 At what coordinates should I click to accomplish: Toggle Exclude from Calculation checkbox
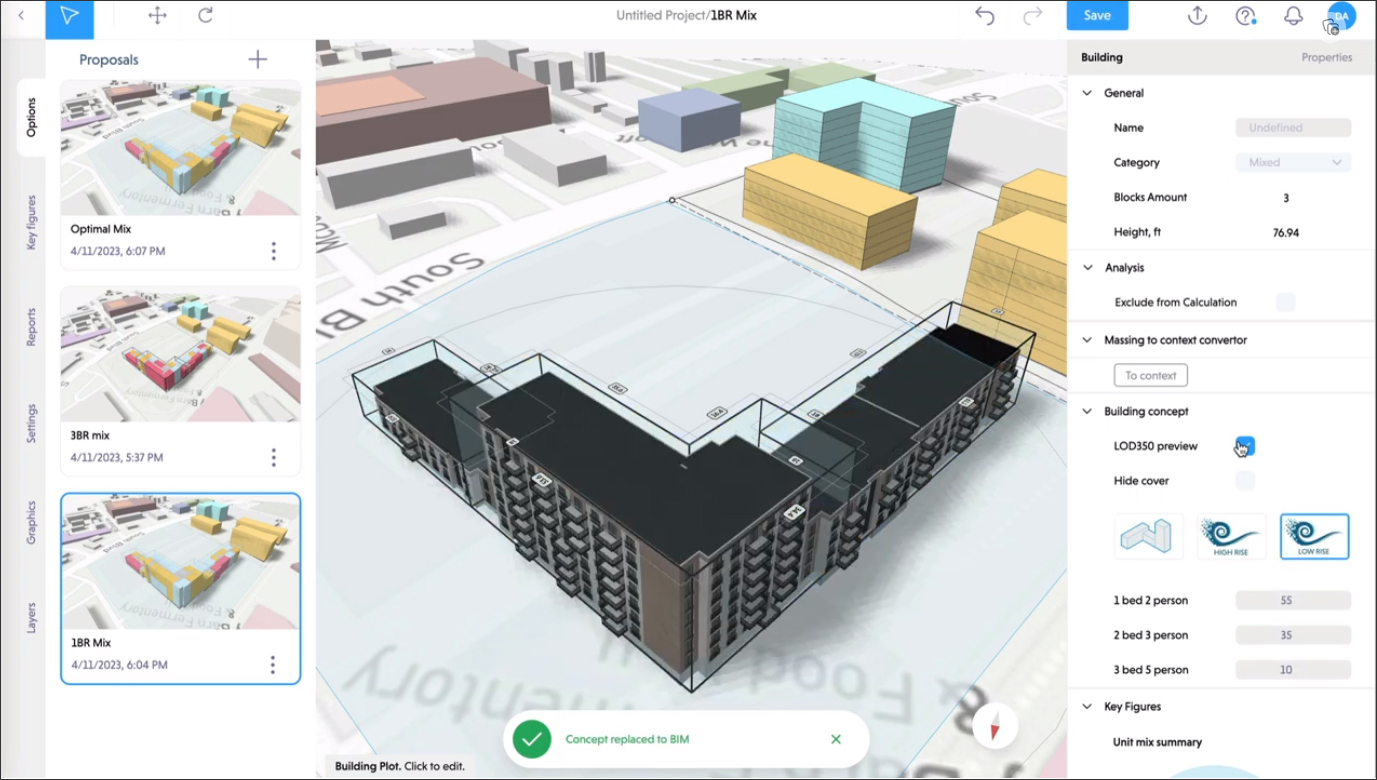point(1286,302)
